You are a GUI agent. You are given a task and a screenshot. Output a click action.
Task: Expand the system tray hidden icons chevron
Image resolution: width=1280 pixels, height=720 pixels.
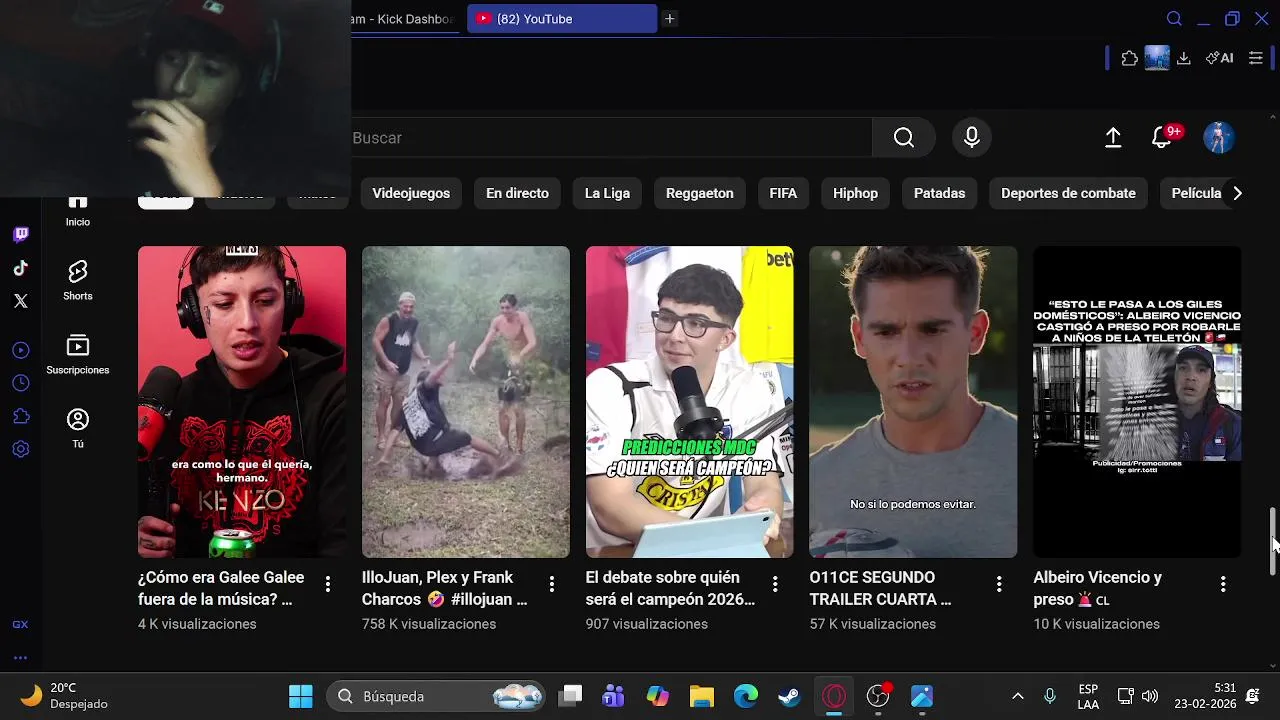tap(1018, 696)
